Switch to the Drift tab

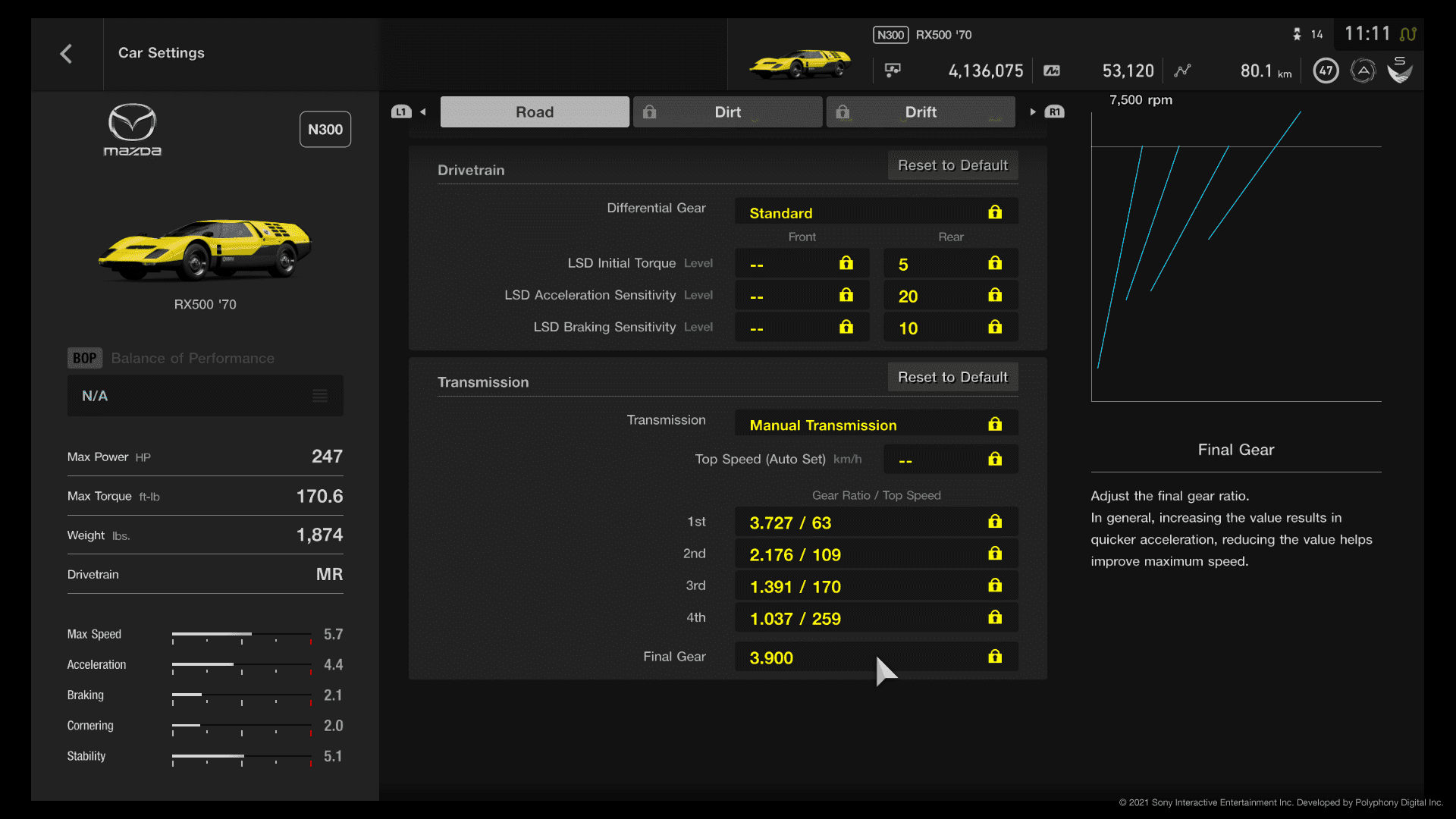click(x=921, y=112)
